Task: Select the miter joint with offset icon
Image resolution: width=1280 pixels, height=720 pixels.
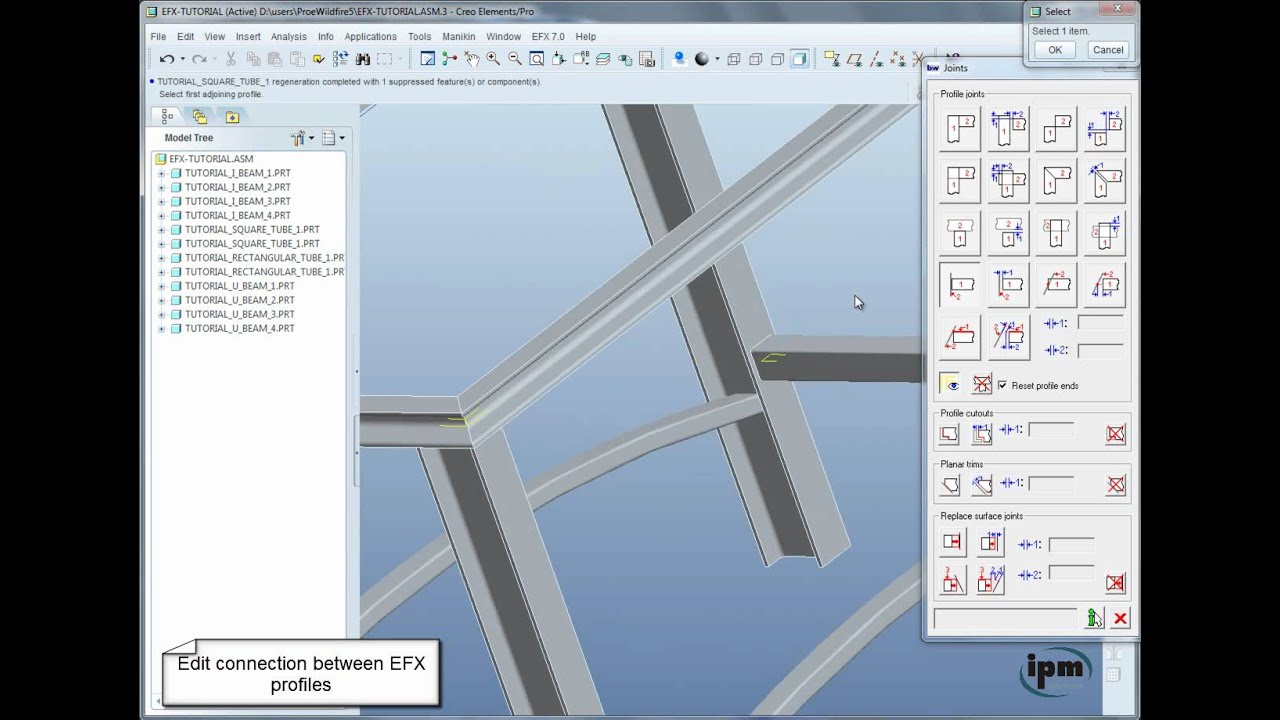Action: coord(1104,181)
